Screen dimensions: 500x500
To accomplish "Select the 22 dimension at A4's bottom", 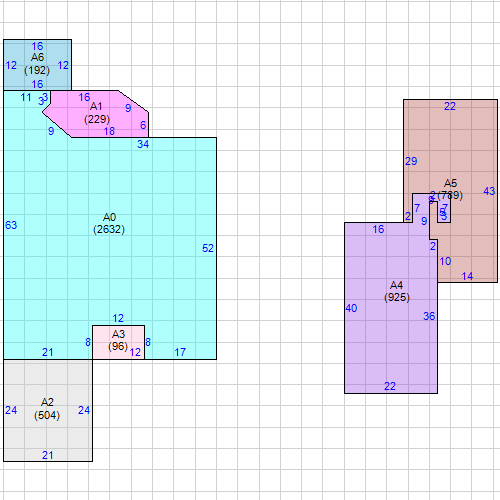I will point(390,386).
